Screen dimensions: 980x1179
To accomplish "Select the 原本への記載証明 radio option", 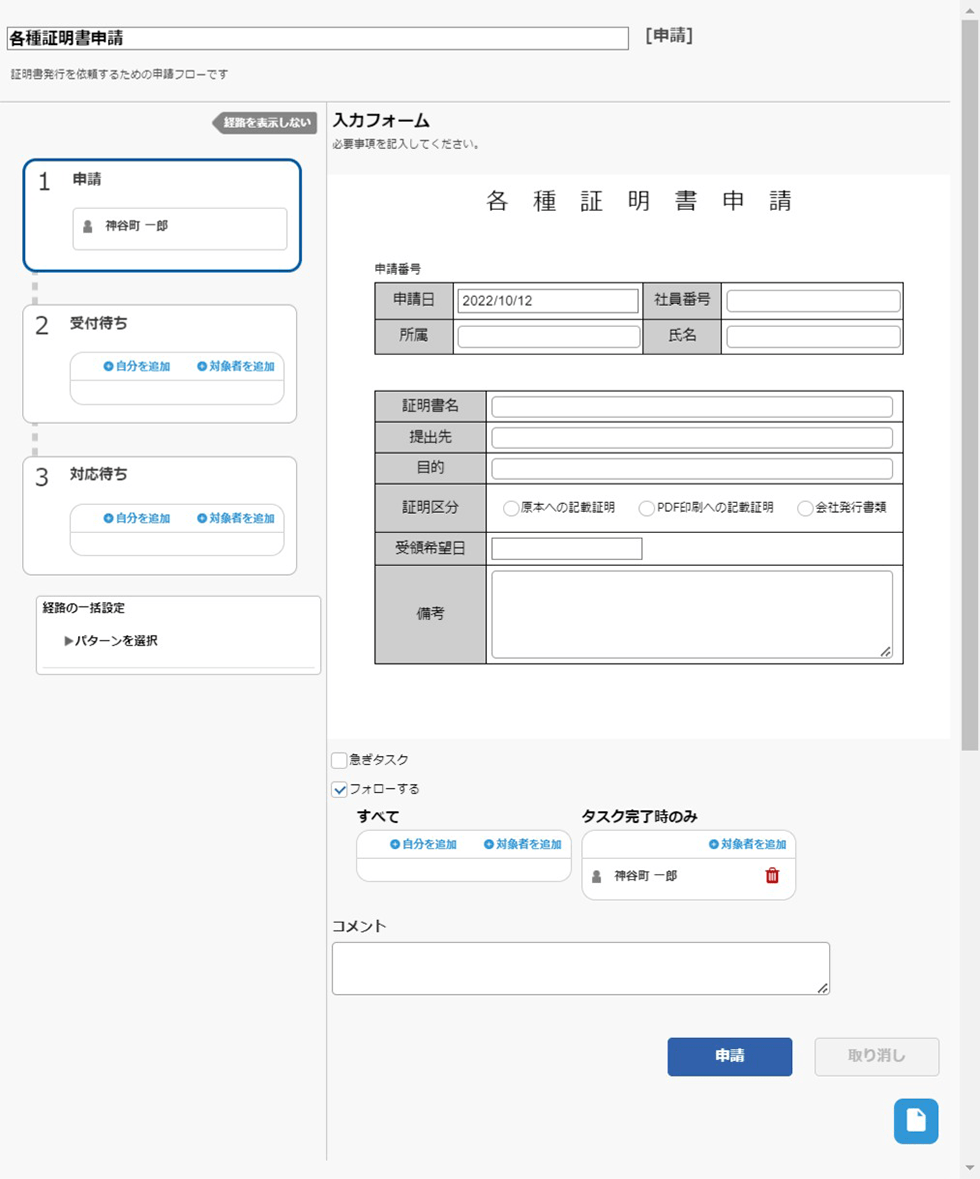I will click(x=511, y=508).
